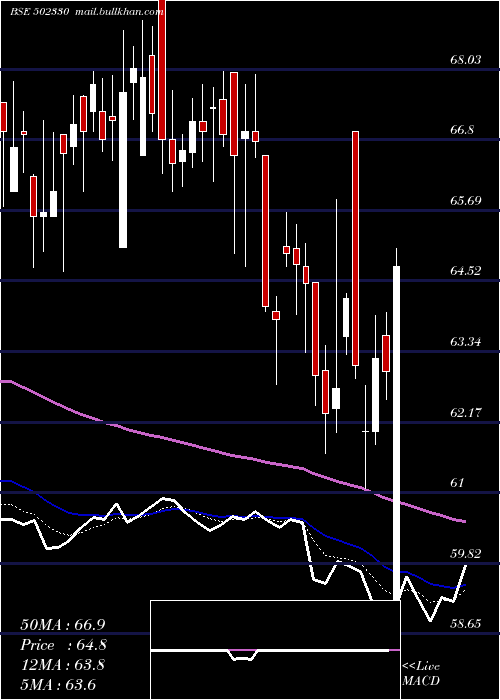Click the 59.82 price level label
The height and width of the screenshot is (700, 500).
click(x=466, y=554)
